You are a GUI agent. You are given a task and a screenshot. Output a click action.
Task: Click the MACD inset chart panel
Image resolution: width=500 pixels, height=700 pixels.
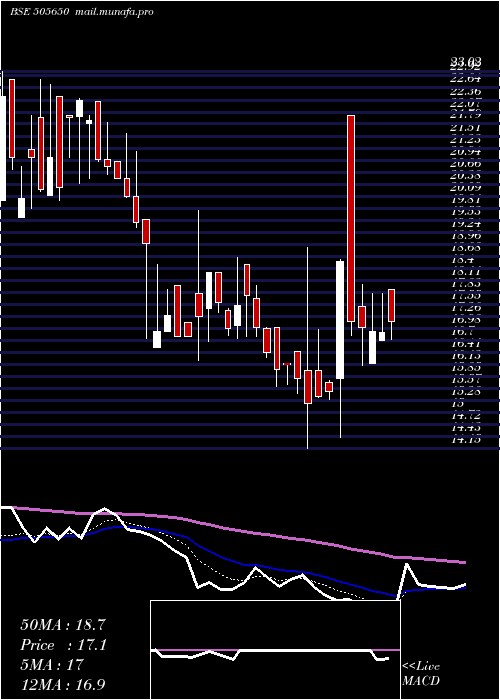pyautogui.click(x=275, y=650)
